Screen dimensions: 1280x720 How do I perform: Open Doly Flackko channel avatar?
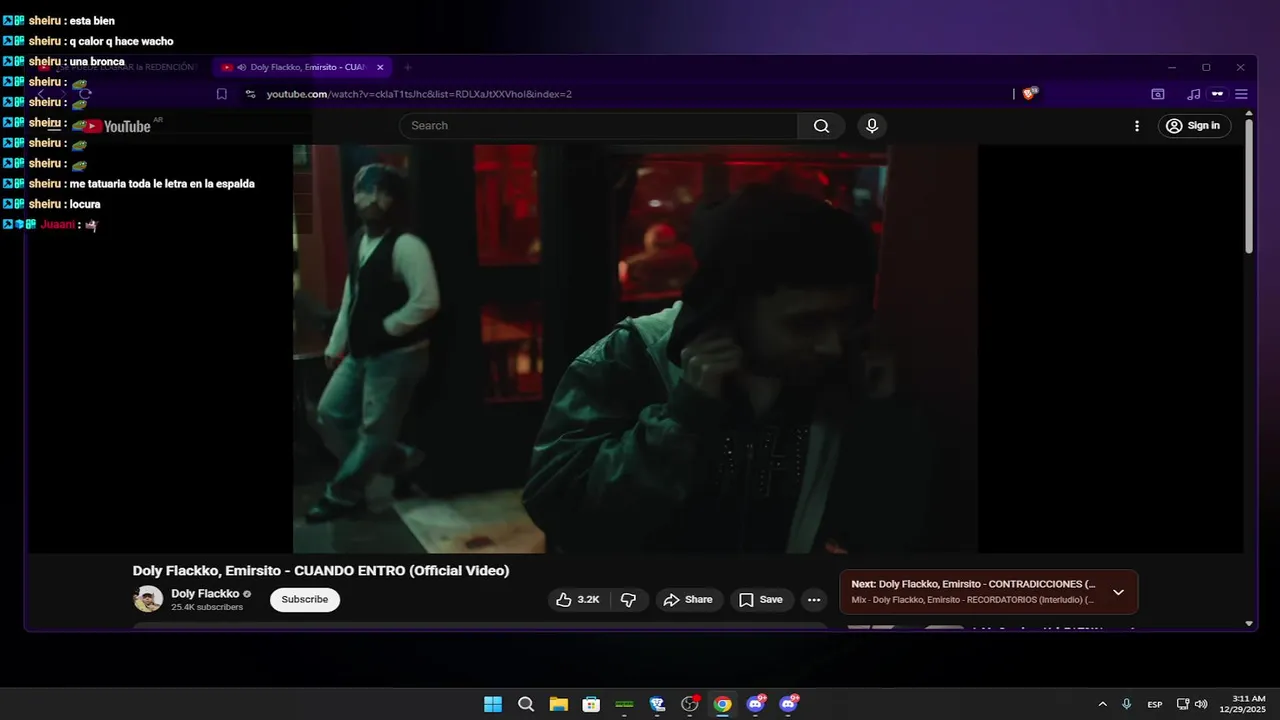(148, 599)
